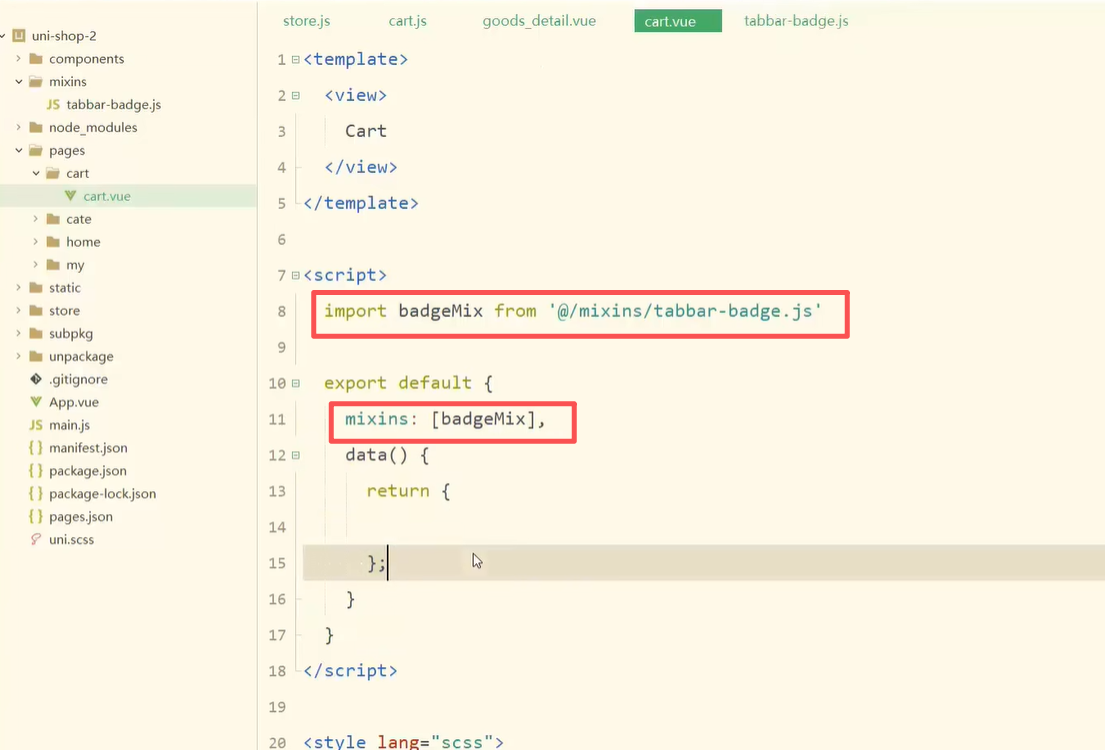This screenshot has height=750, width=1105.
Task: Click the JS icon beside tabbar-badge.js
Action: (x=53, y=104)
